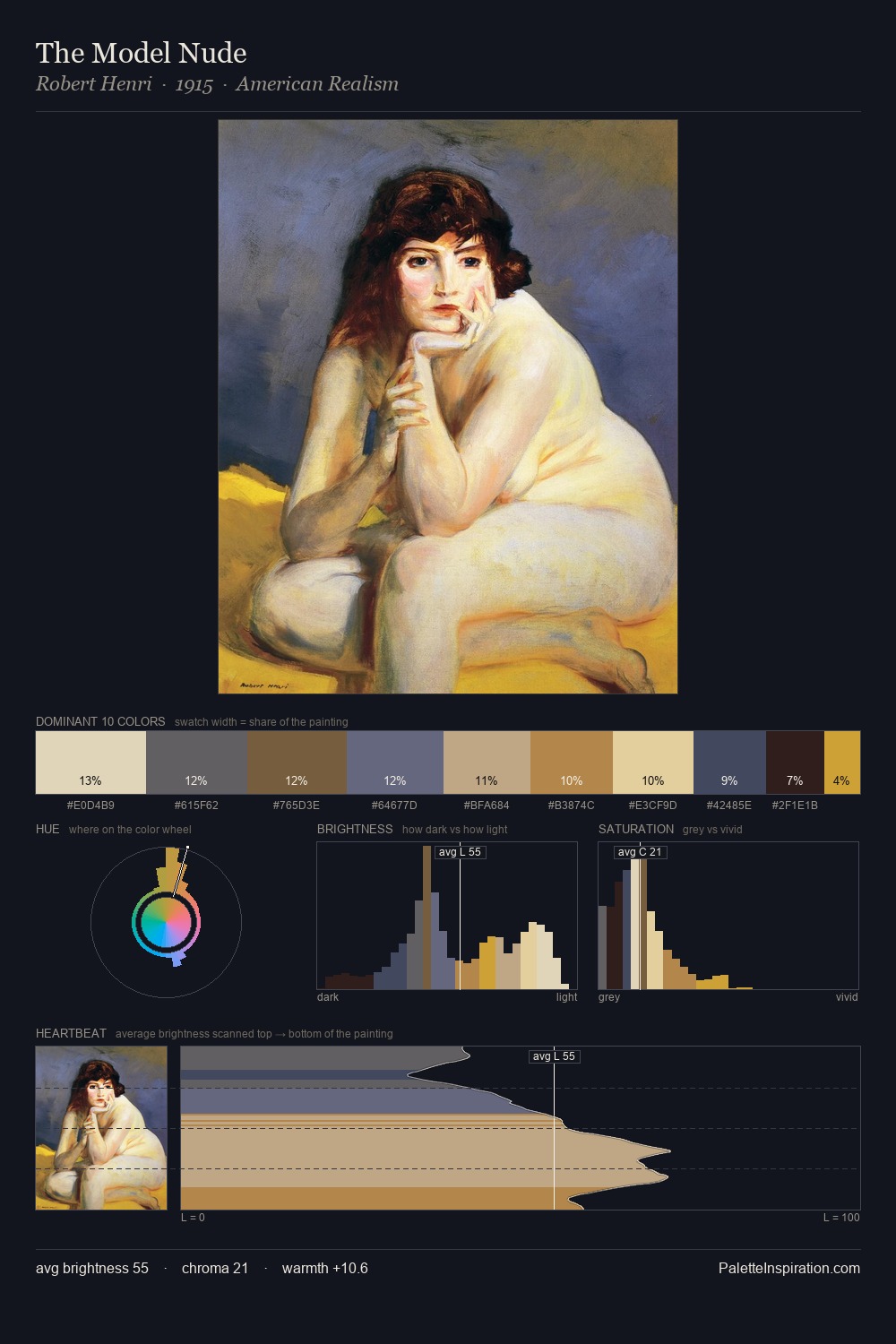Click the "HUE" section heading
The image size is (896, 1344).
coord(47,829)
